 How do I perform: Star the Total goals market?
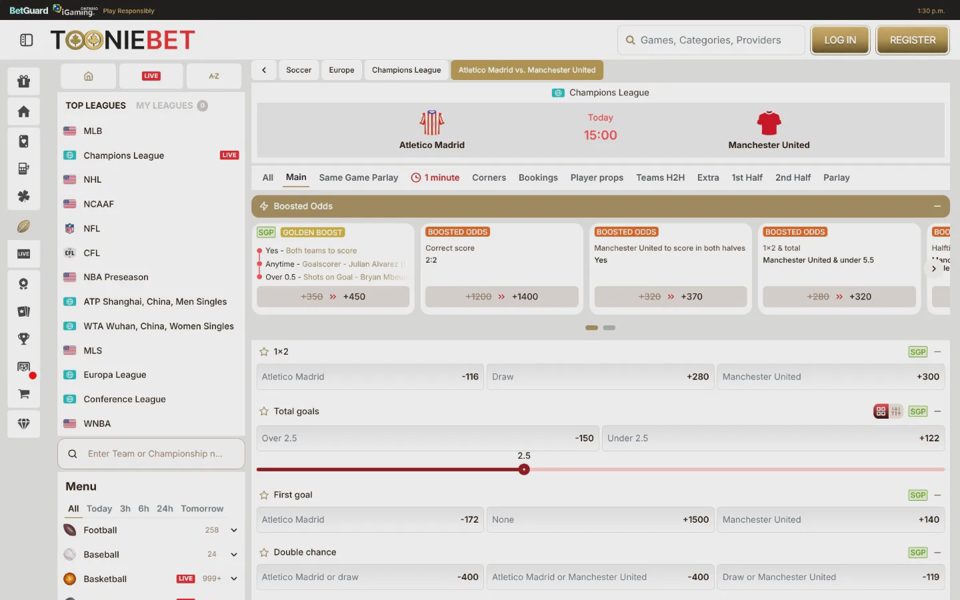264,411
